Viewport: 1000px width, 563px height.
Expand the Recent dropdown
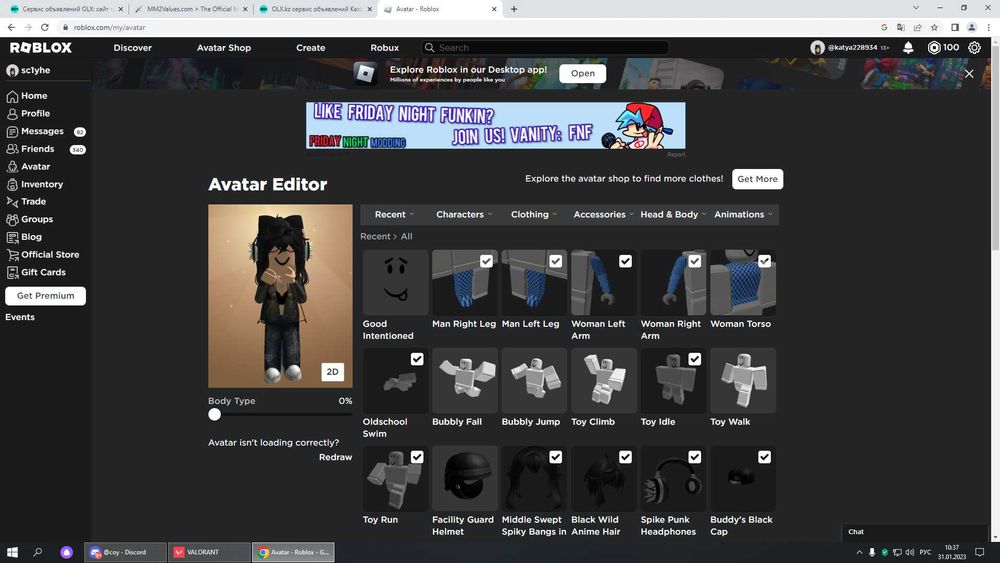pos(394,215)
